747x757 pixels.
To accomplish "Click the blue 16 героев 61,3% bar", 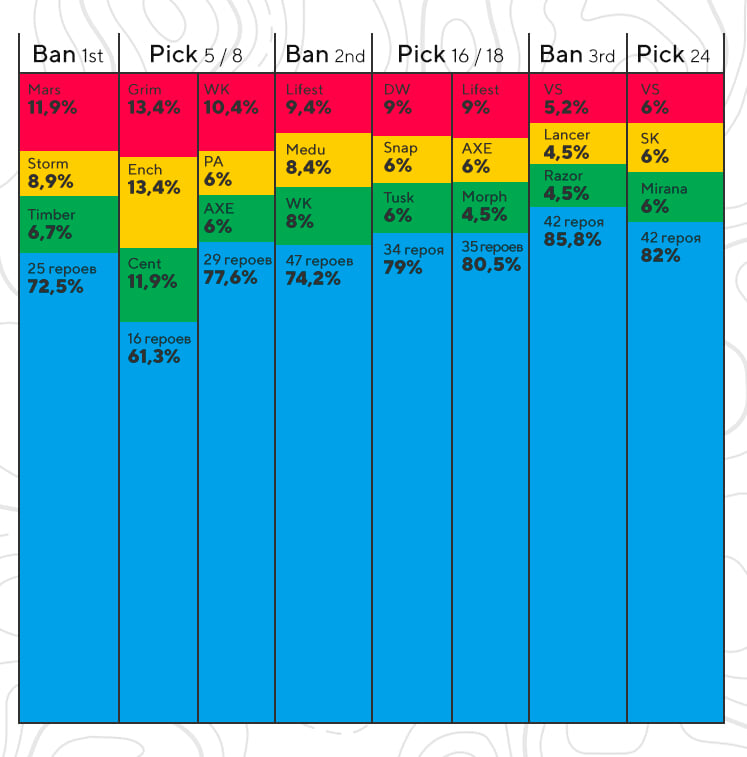I will (x=158, y=522).
